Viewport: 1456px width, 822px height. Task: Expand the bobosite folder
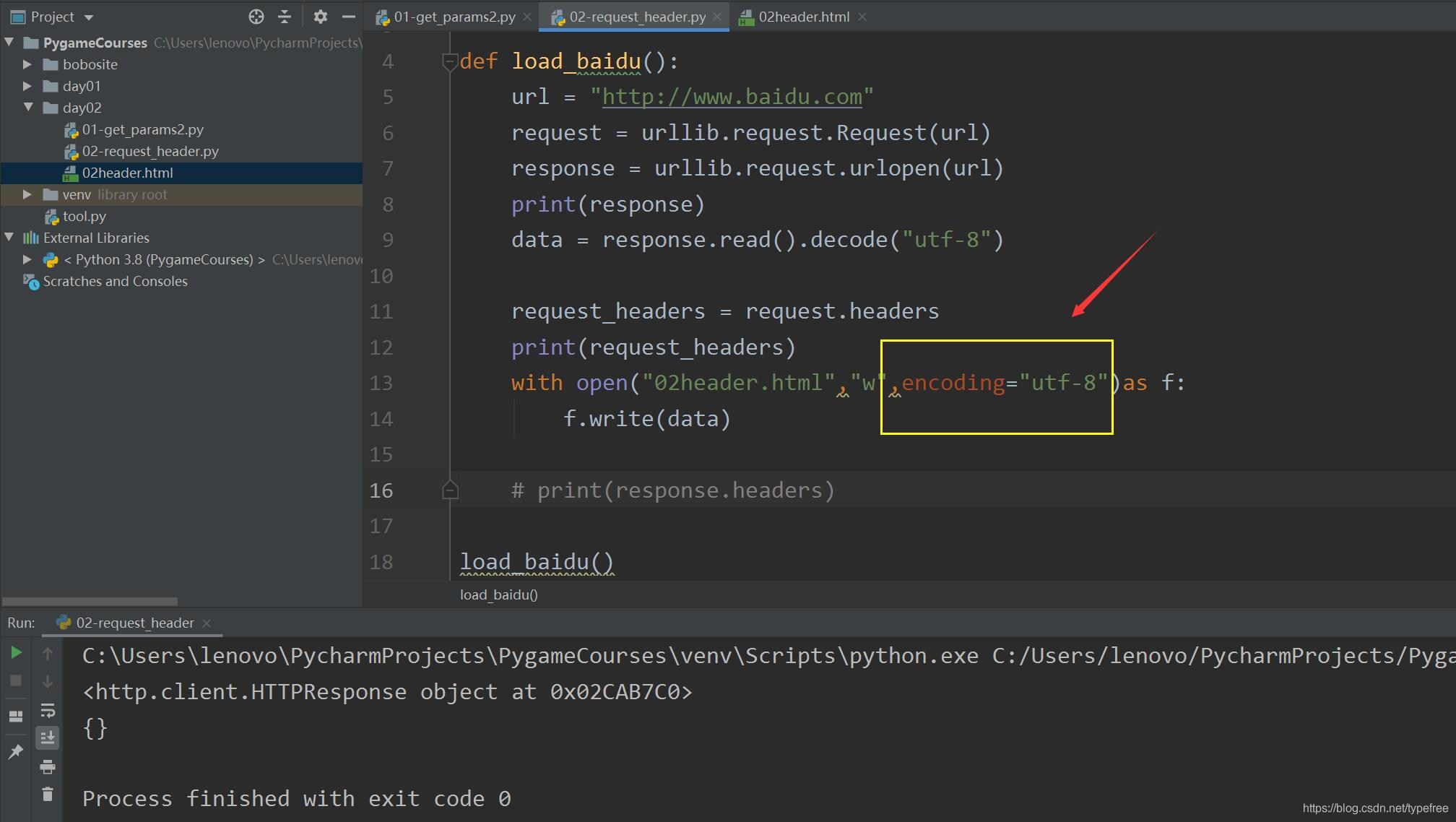[x=27, y=64]
